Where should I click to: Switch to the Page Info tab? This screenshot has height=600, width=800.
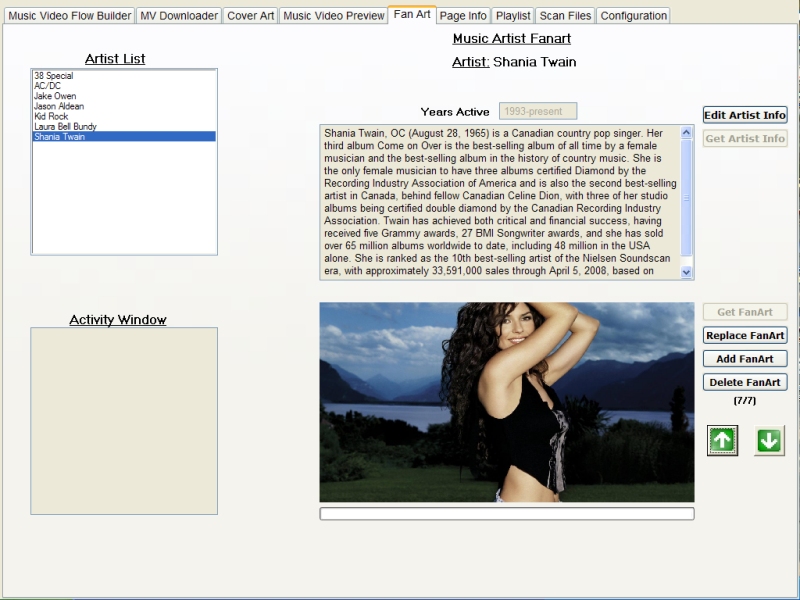463,16
